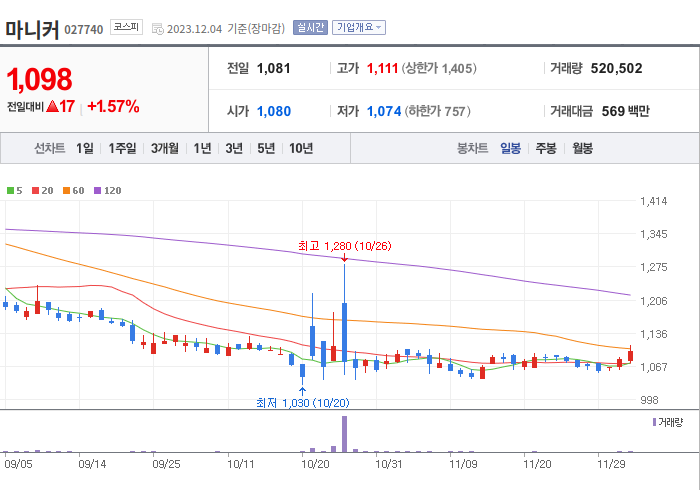Click the red 20-day moving average swatch
The width and height of the screenshot is (700, 490).
pyautogui.click(x=35, y=191)
